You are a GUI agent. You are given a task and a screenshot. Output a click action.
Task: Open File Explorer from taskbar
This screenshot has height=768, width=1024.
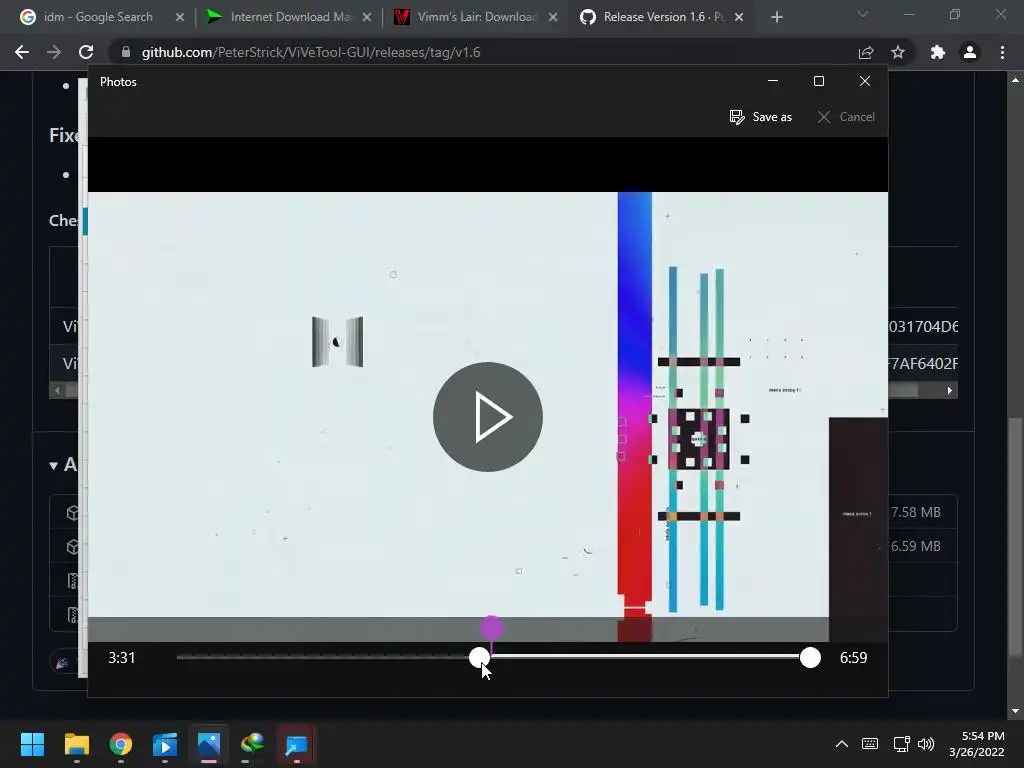point(76,744)
